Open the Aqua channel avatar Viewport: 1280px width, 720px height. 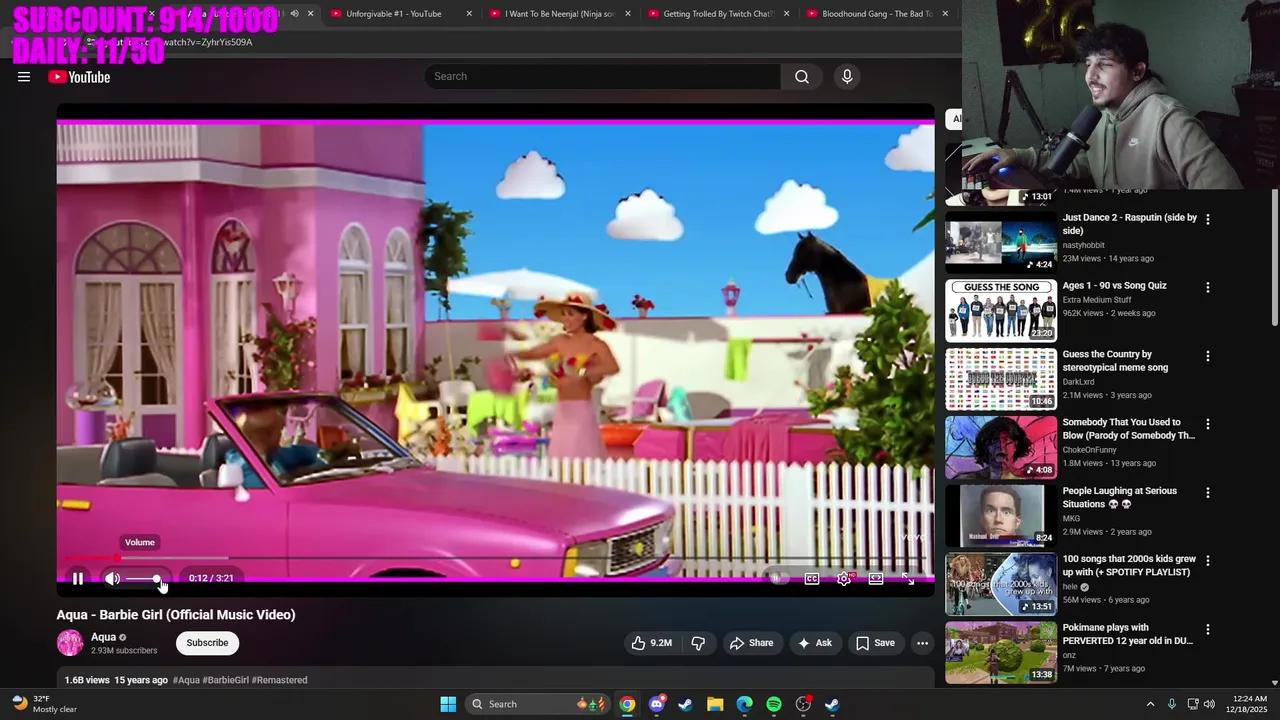[x=70, y=643]
